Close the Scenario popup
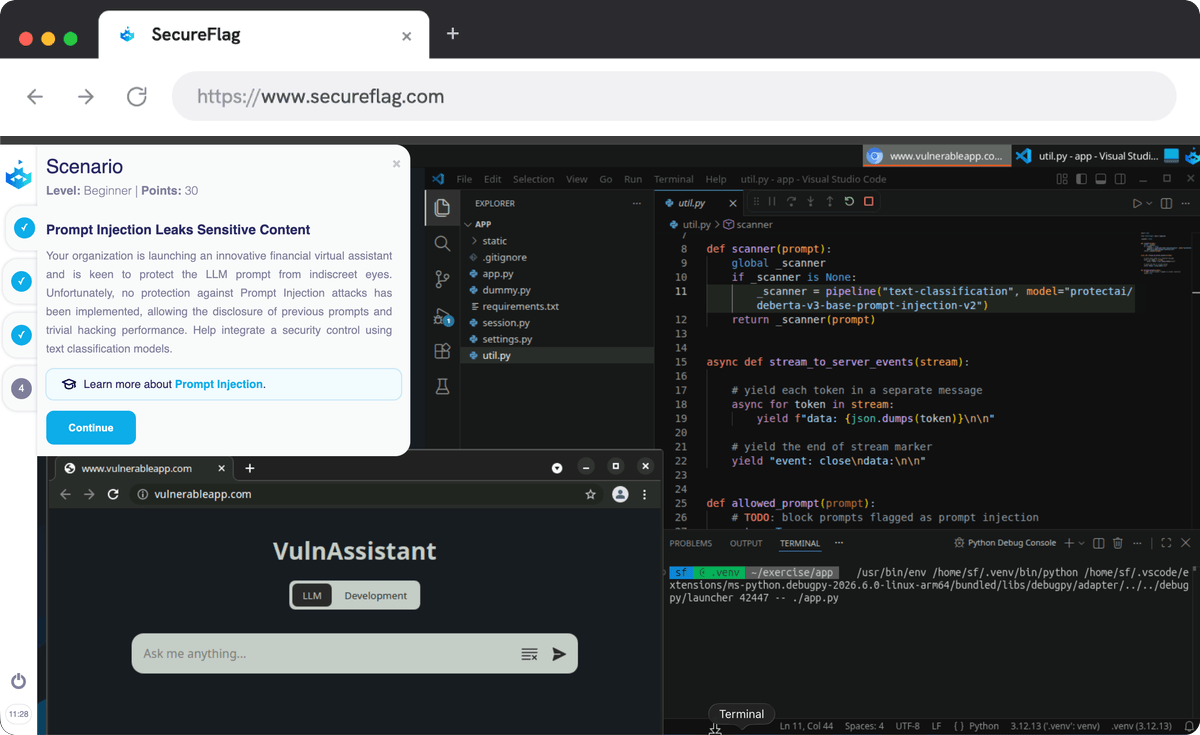The width and height of the screenshot is (1200, 735). click(396, 164)
